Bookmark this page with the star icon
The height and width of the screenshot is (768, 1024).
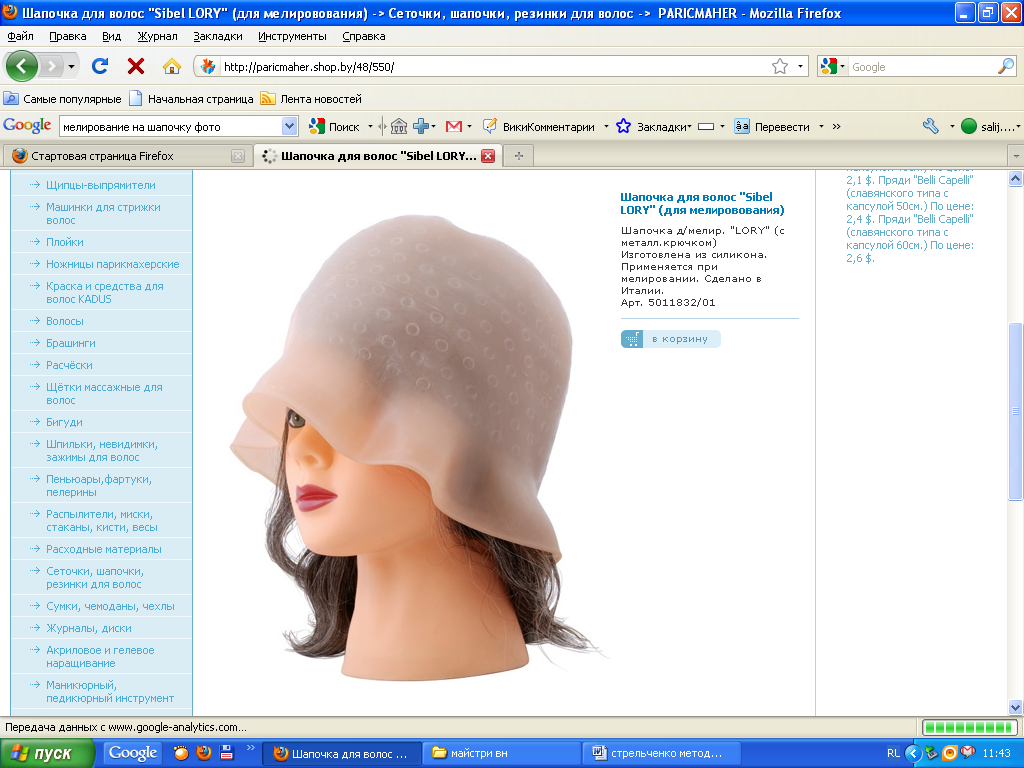coord(780,66)
